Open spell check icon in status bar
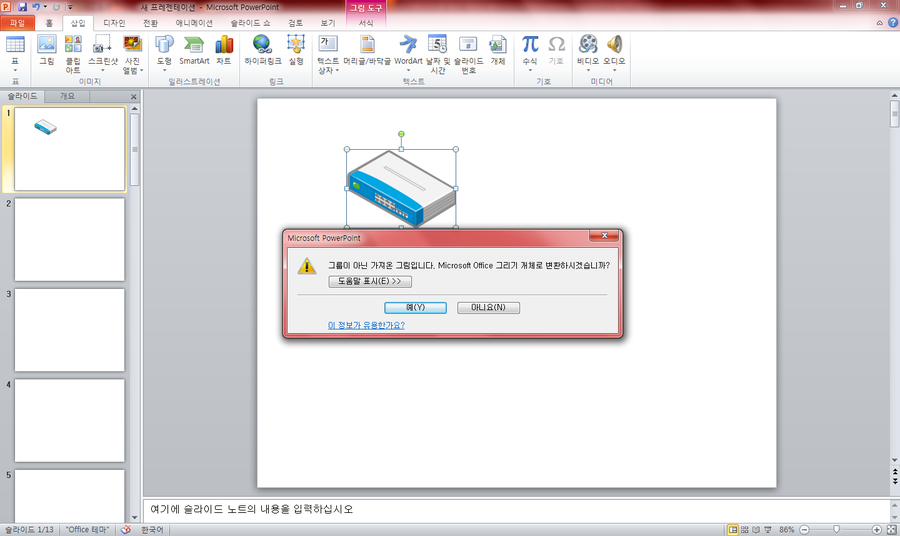 tap(126, 529)
